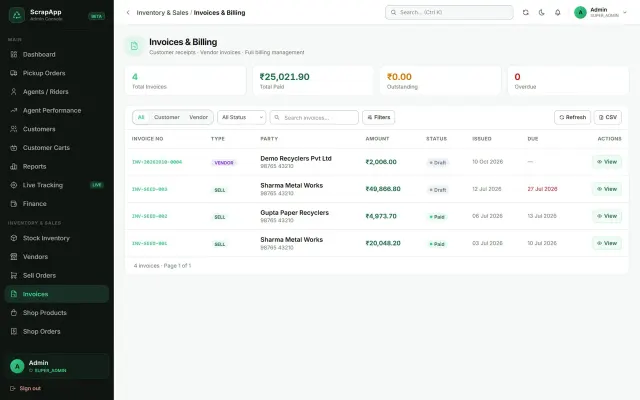Open Dashboard from the sidebar
The image size is (640, 400).
57,54
